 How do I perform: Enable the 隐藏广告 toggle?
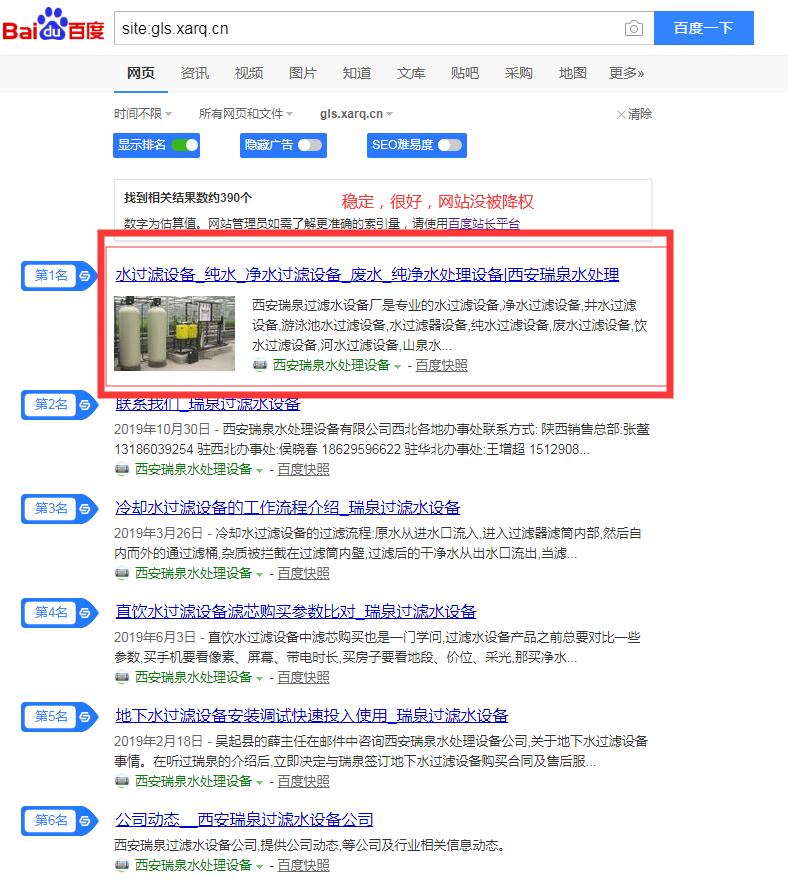click(310, 145)
